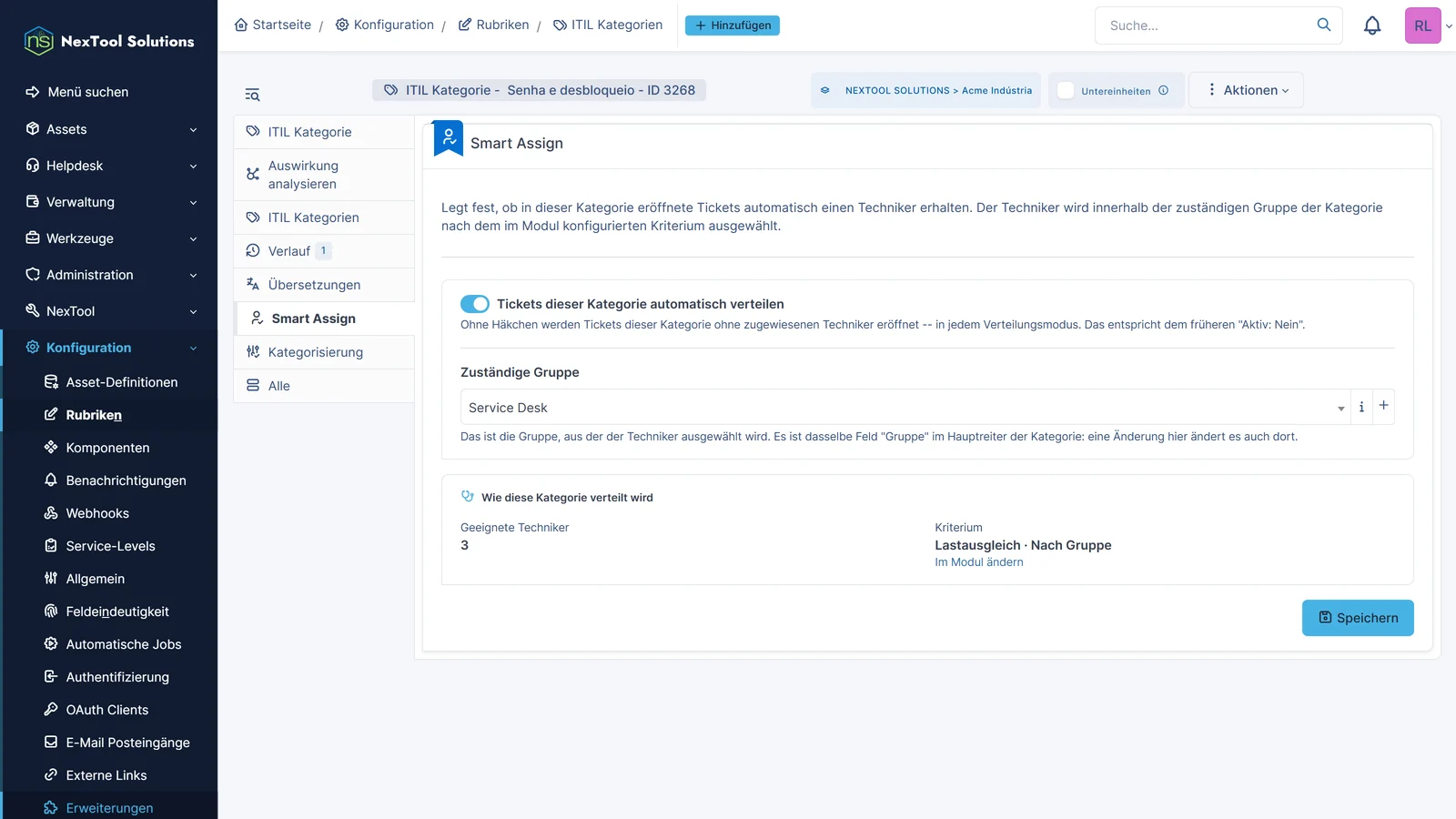The width and height of the screenshot is (1456, 819).
Task: Expand the Verwaltung menu
Action: 109,202
